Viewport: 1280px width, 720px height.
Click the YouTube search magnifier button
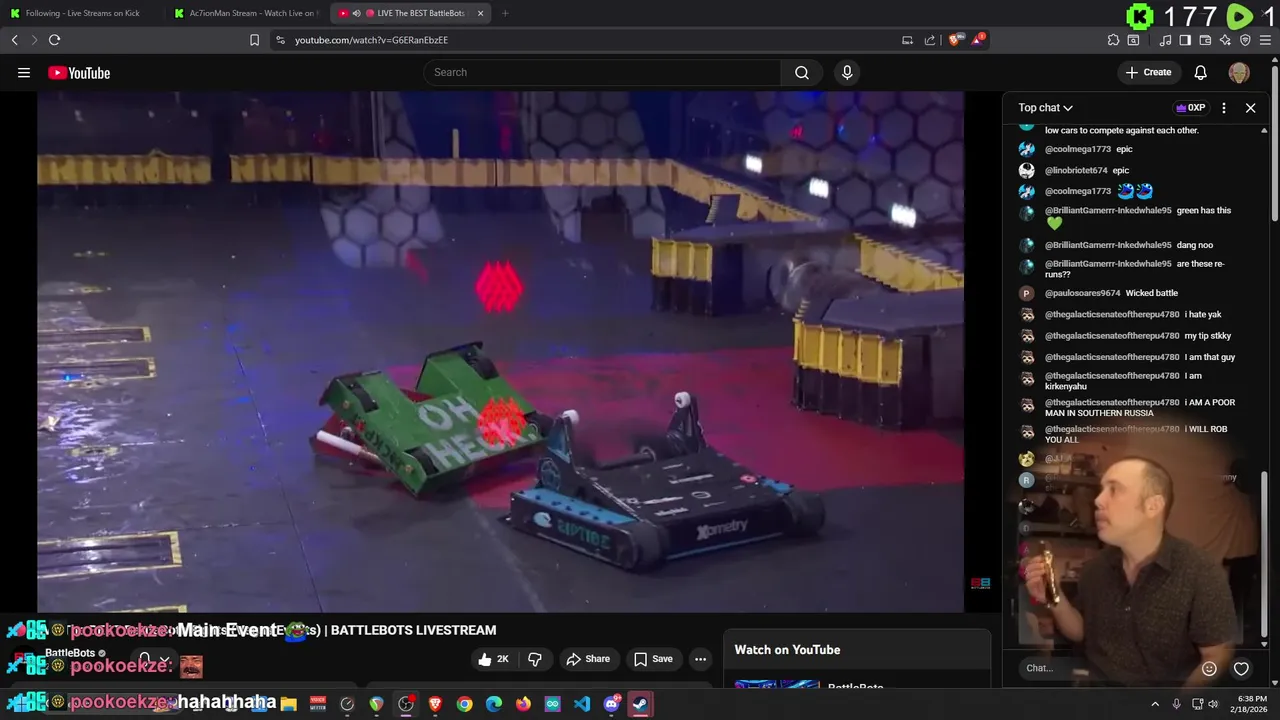pos(802,72)
